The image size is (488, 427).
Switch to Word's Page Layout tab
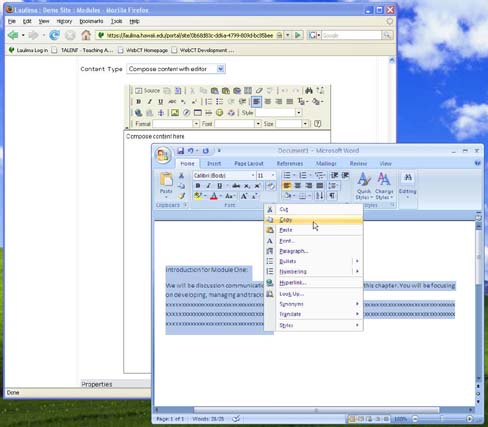pos(249,163)
